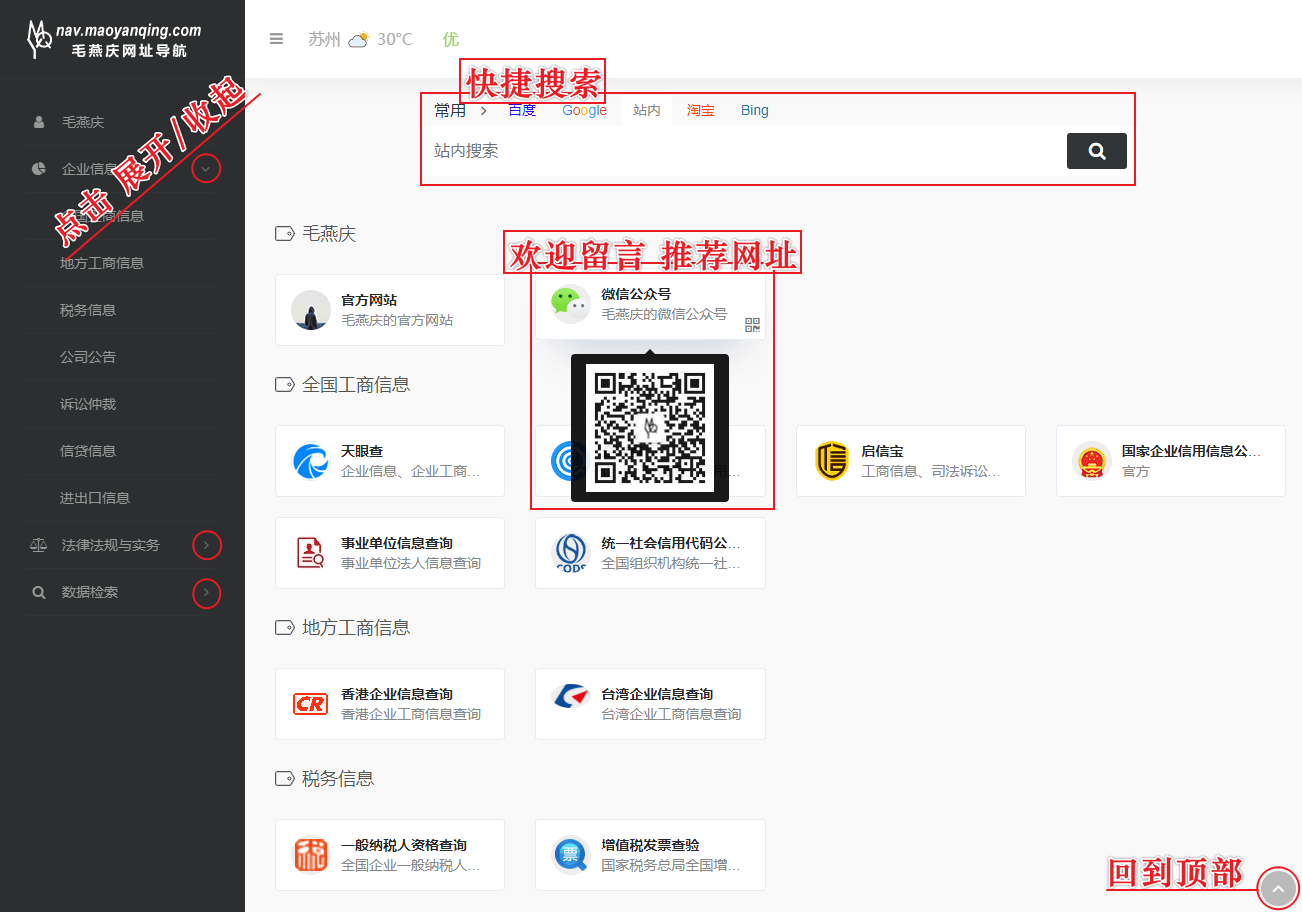Open 税务信息 in the sidebar
This screenshot has height=912, width=1302.
point(88,310)
